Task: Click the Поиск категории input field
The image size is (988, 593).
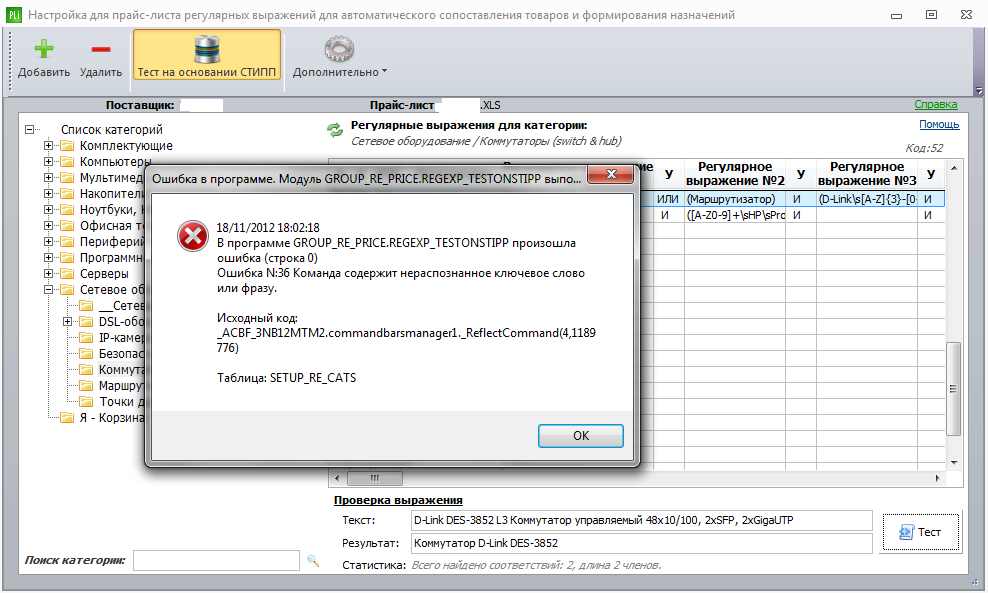Action: (x=216, y=560)
